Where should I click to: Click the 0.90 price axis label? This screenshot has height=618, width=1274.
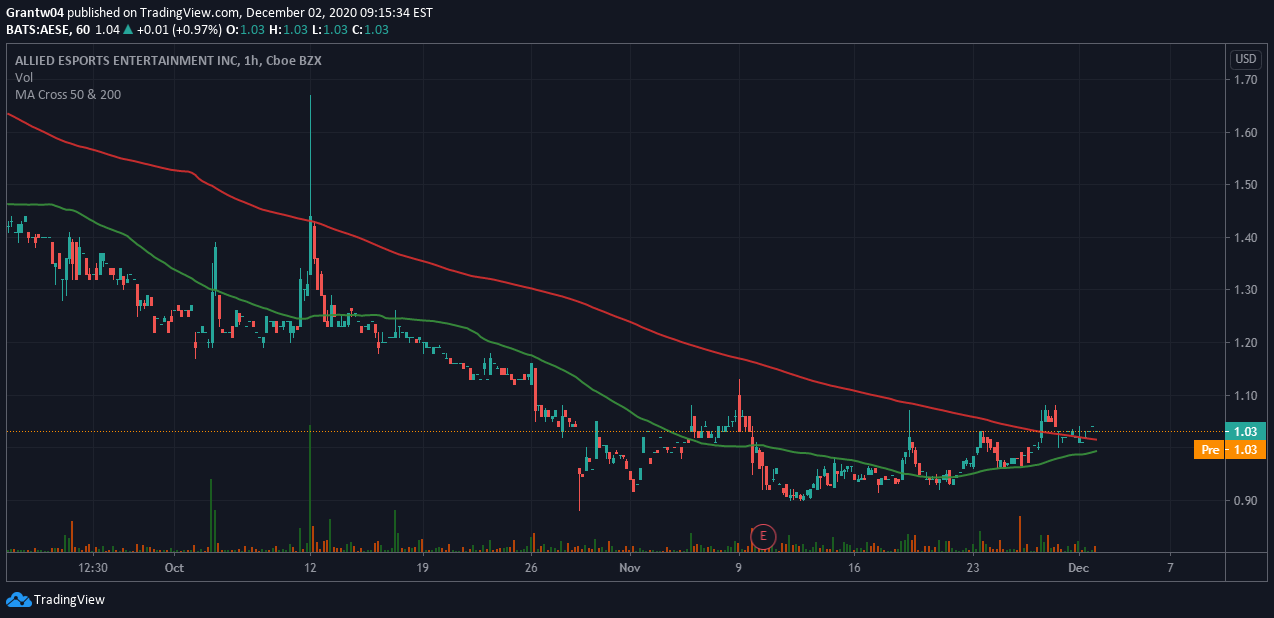[1245, 501]
